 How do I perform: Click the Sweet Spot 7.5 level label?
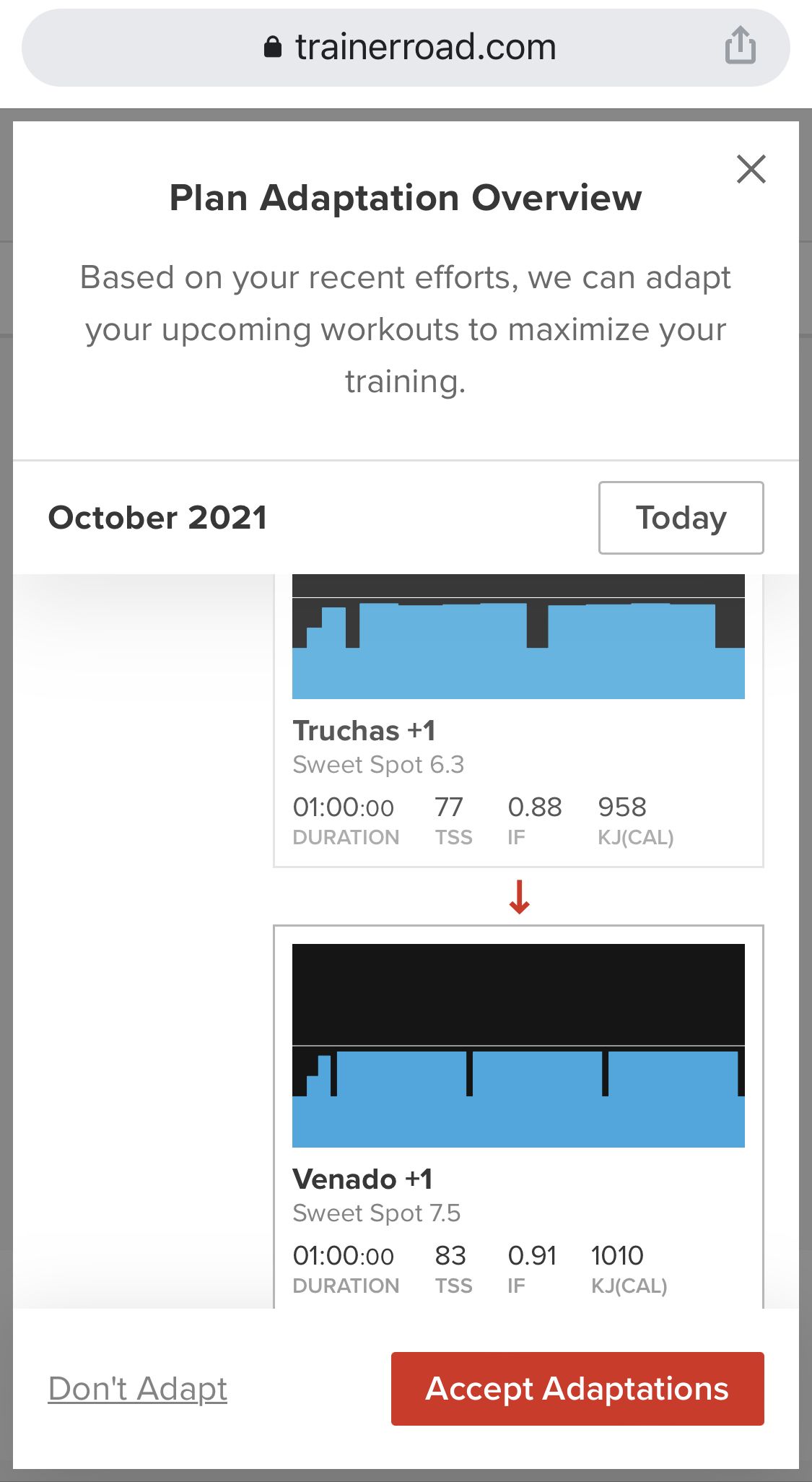376,1213
